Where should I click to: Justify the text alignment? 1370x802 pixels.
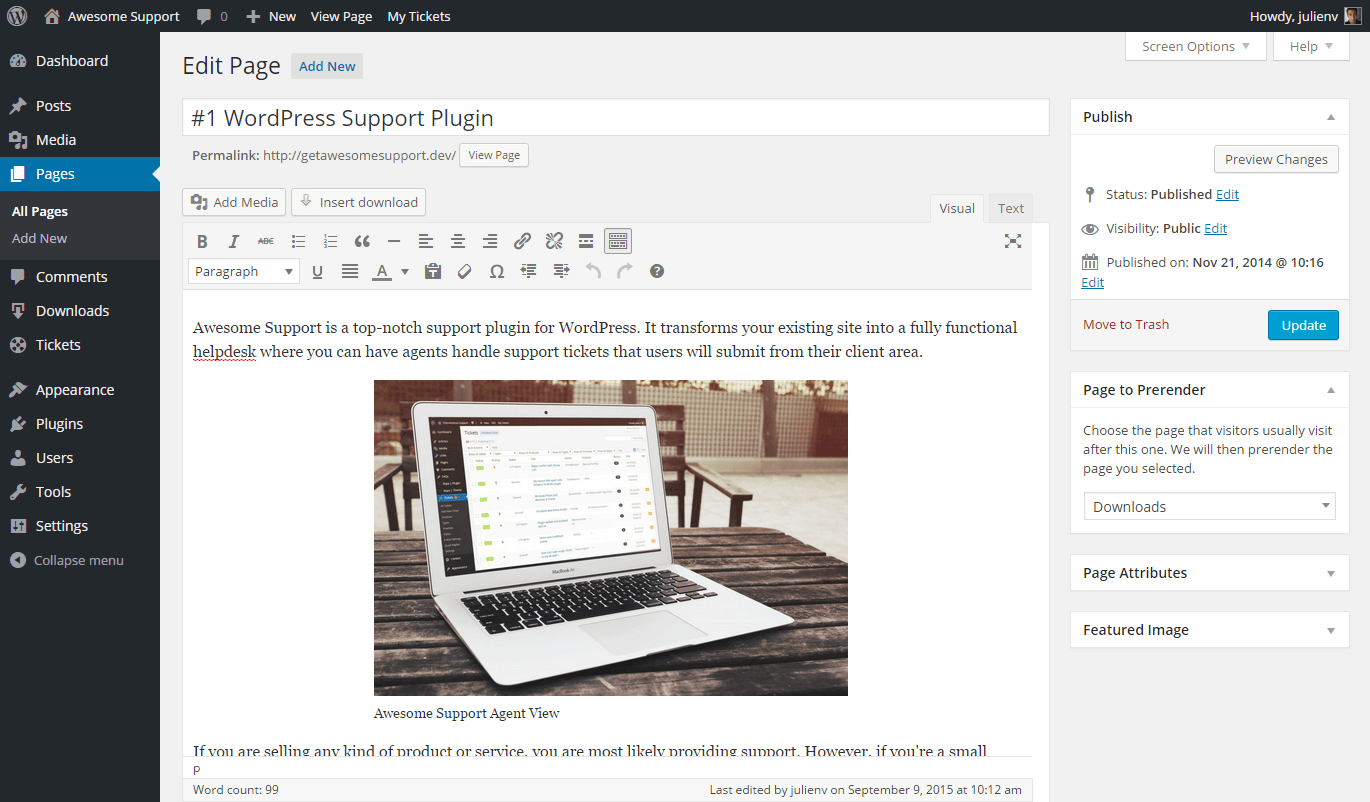(350, 271)
